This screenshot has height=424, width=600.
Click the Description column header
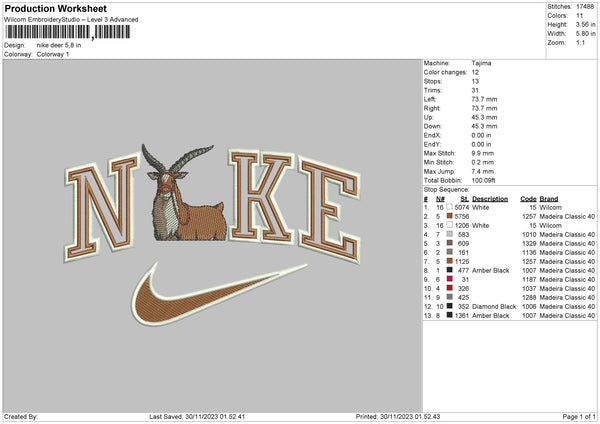tap(490, 199)
